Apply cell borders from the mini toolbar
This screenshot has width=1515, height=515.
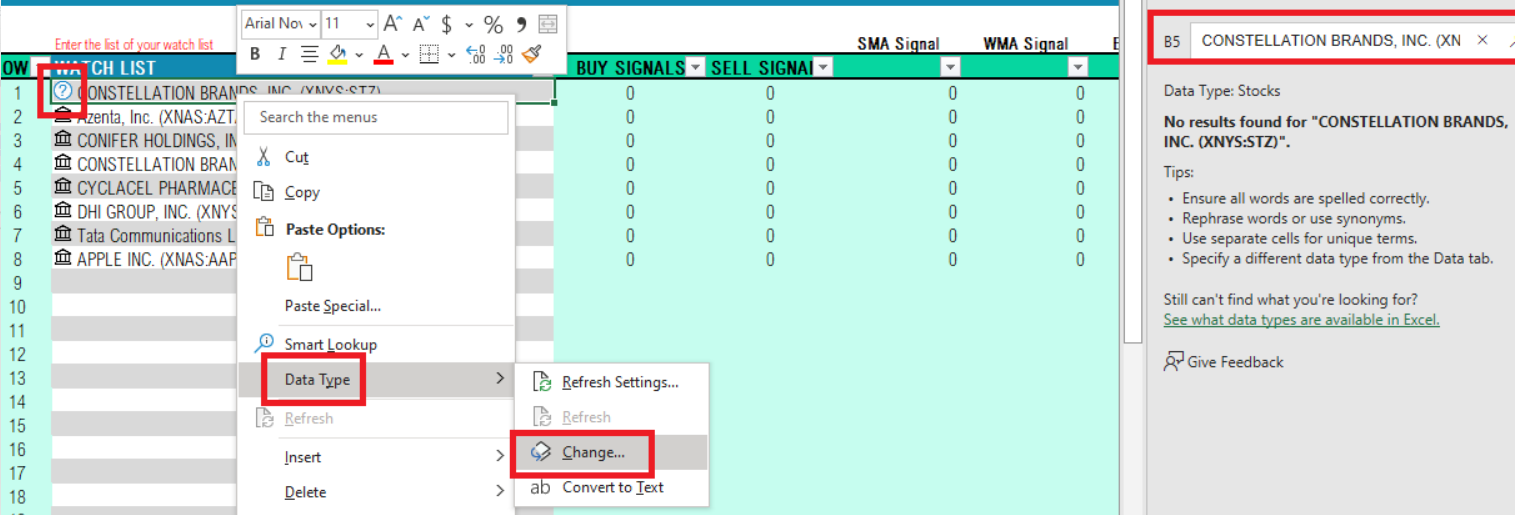[x=429, y=54]
